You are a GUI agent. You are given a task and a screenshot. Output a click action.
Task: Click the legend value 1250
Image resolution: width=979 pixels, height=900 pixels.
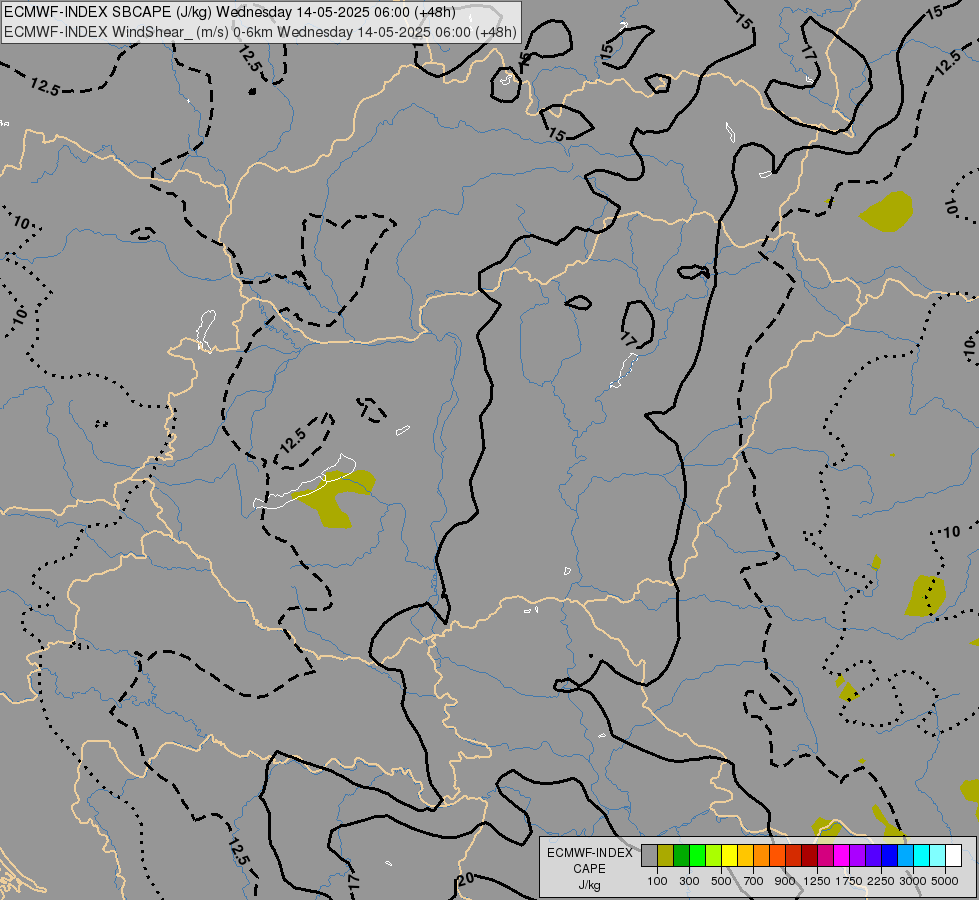pyautogui.click(x=817, y=881)
